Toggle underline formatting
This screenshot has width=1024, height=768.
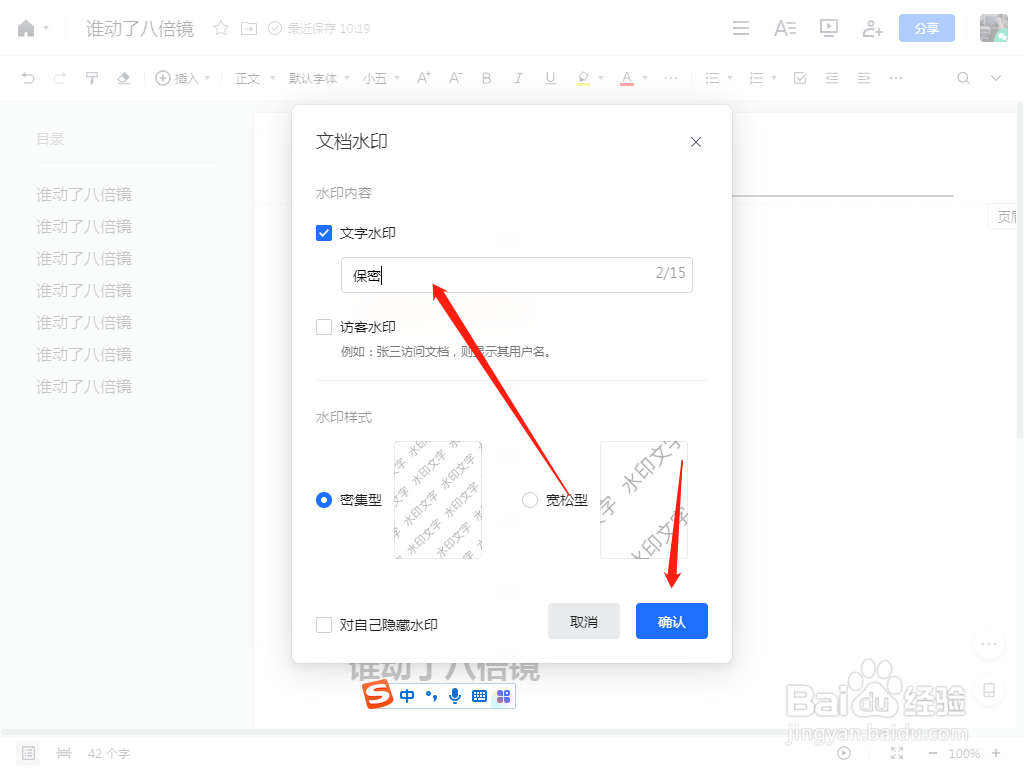(x=551, y=78)
